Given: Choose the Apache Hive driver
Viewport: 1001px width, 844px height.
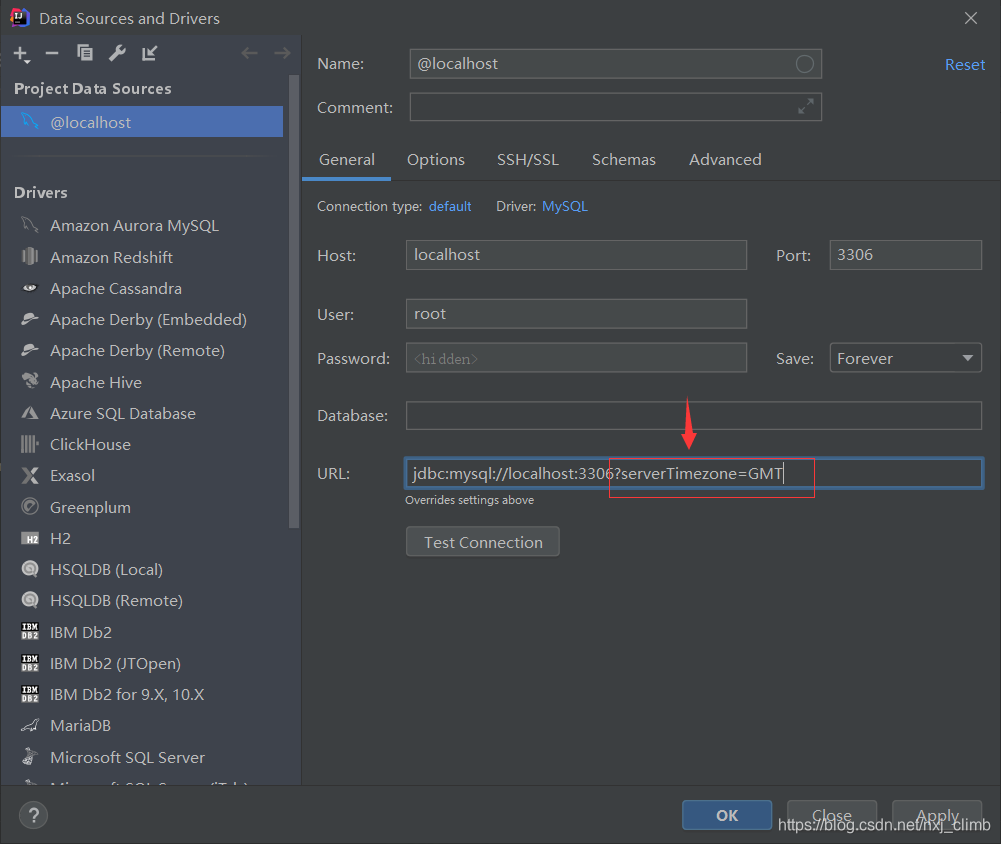Looking at the screenshot, I should [x=96, y=382].
